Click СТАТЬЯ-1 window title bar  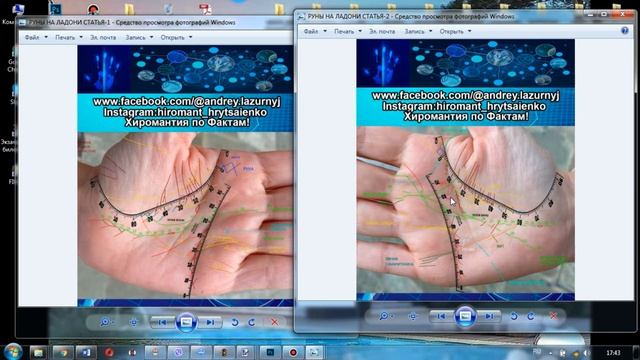click(155, 22)
